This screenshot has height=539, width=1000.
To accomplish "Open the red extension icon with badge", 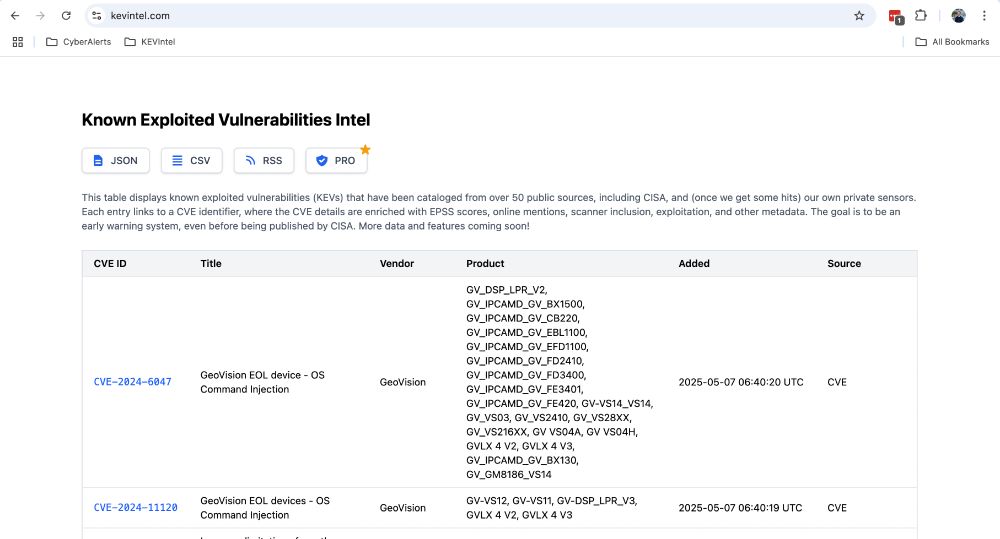I will click(x=895, y=17).
